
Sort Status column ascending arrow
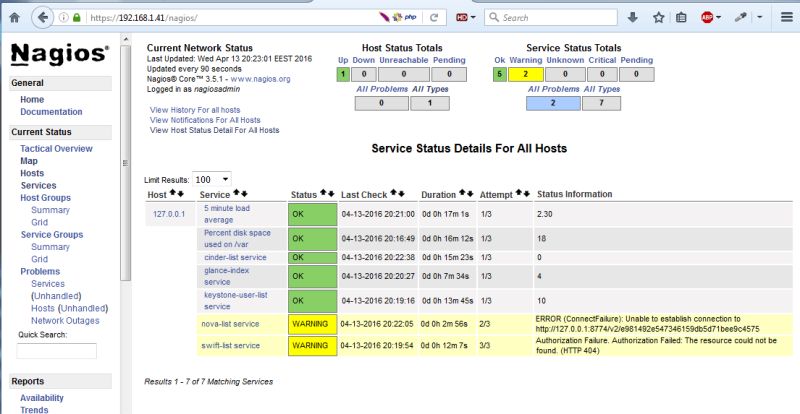point(323,193)
